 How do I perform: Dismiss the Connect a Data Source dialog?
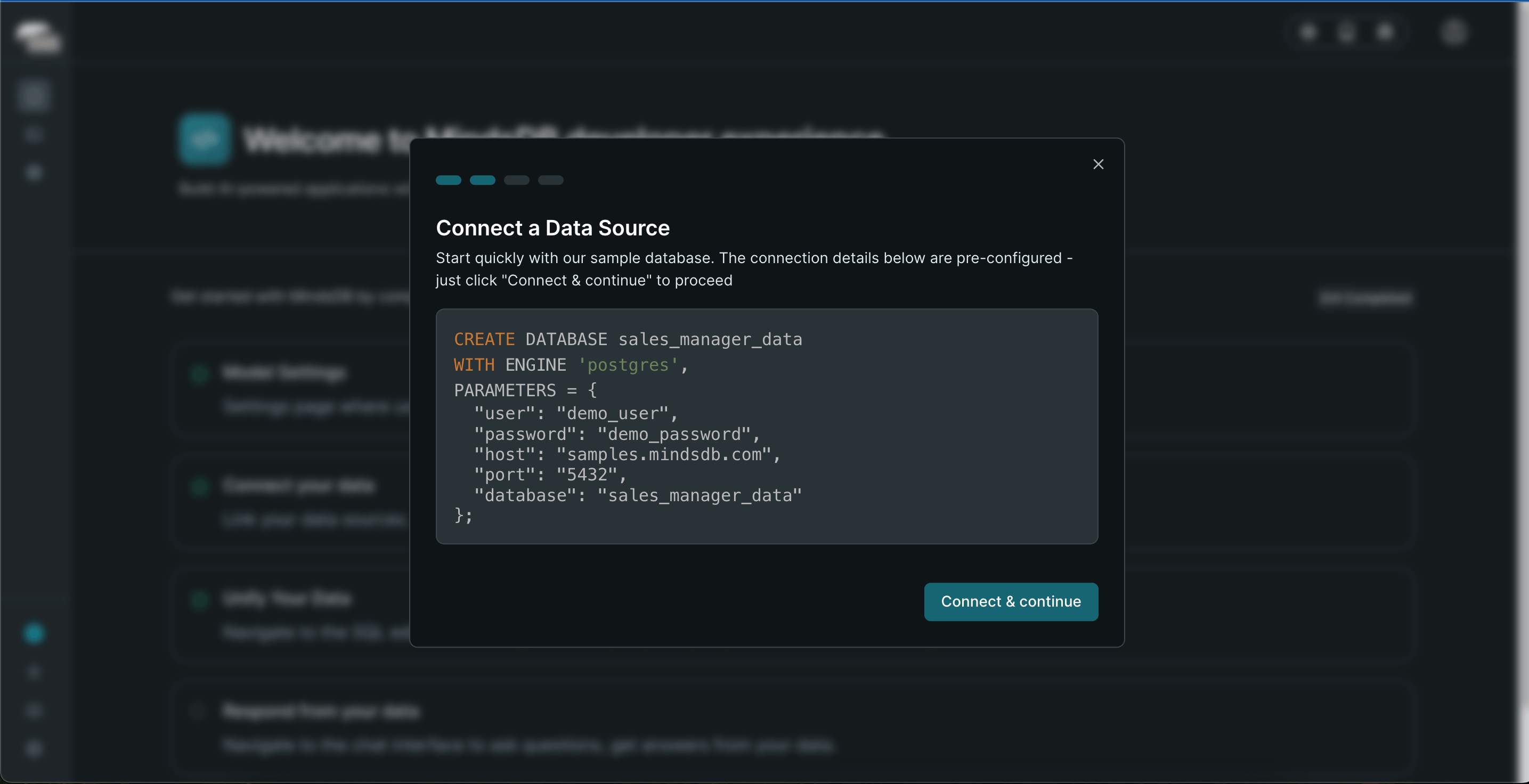1098,165
